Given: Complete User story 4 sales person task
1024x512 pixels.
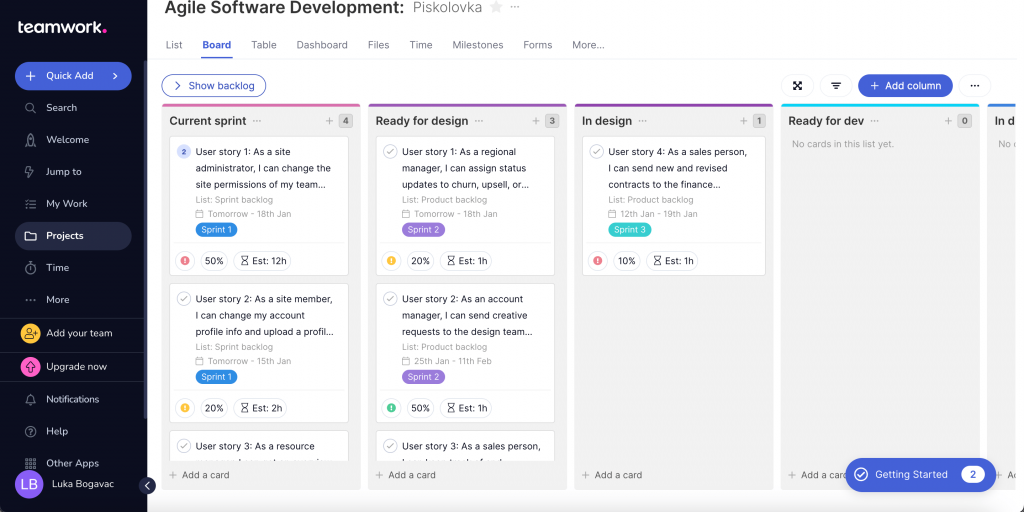Looking at the screenshot, I should 597,152.
